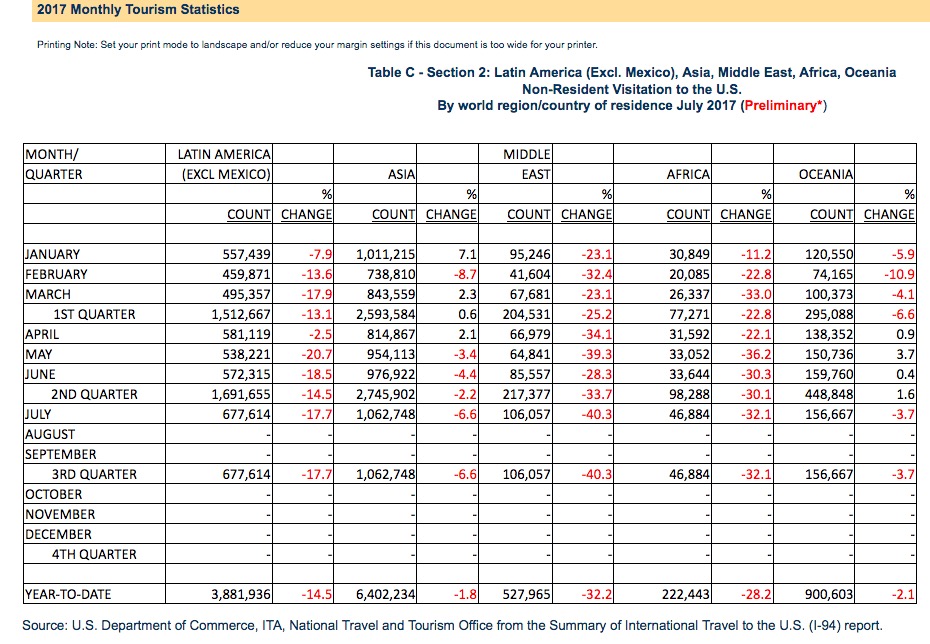Viewport: 930px width, 644px height.
Task: Click year-to-date Africa total 222,443
Action: click(686, 594)
